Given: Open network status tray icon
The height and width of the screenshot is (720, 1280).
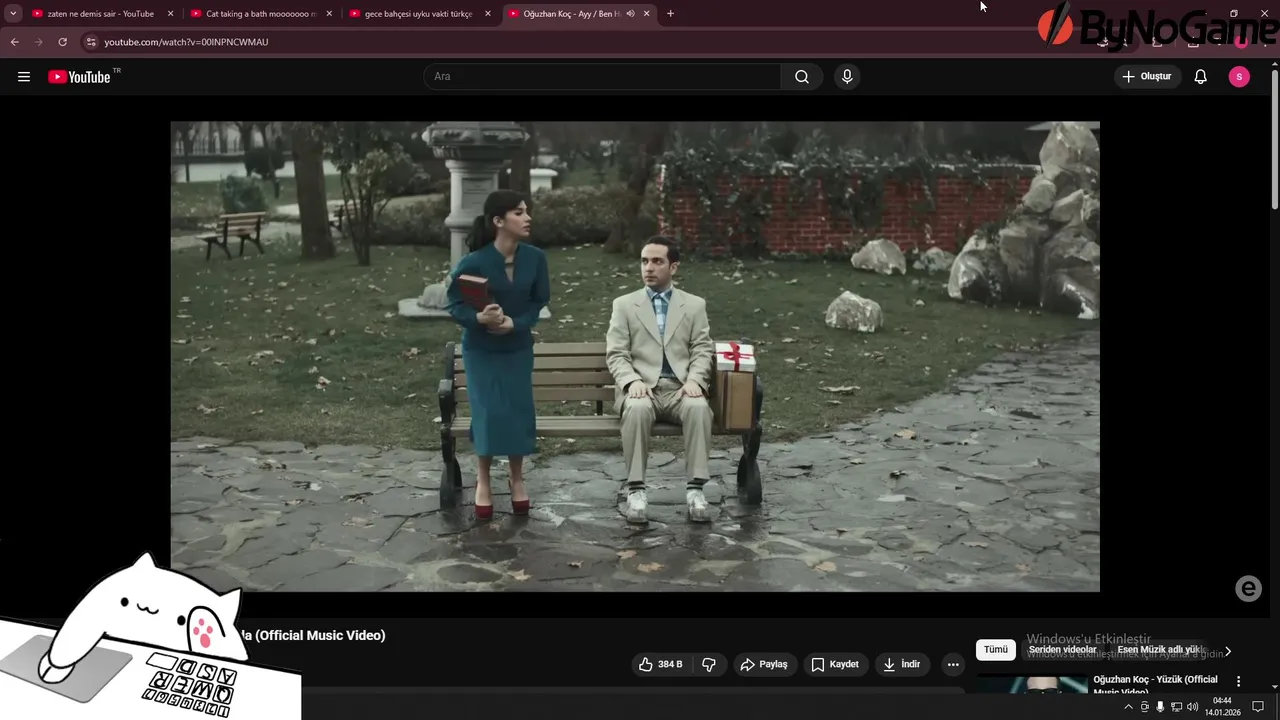Looking at the screenshot, I should [1176, 707].
